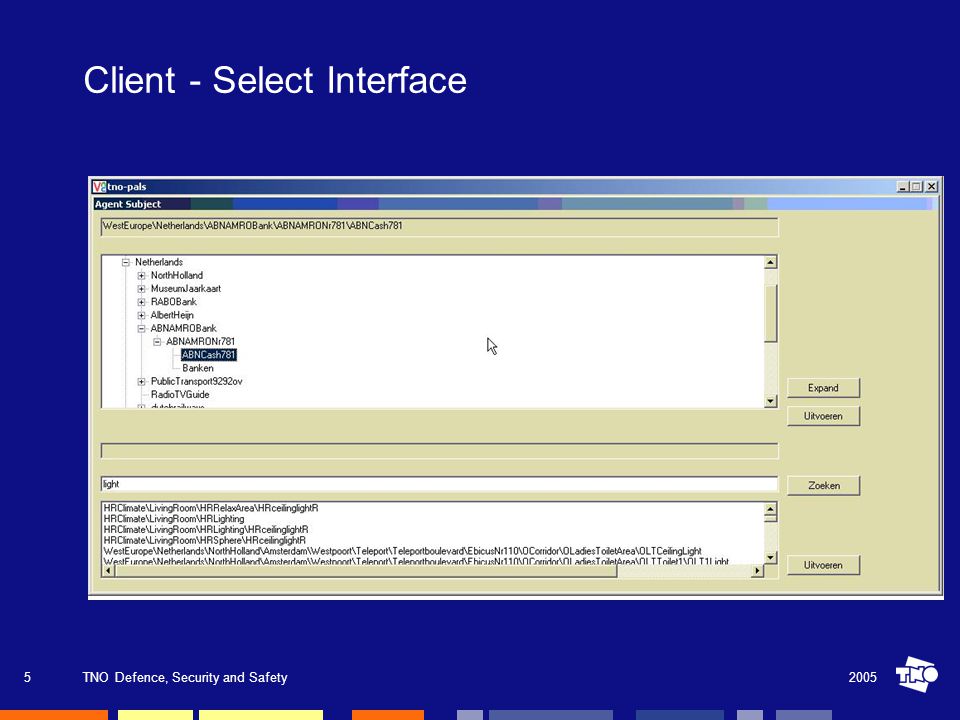Select the Banken tree item
The image size is (960, 720).
(x=198, y=368)
